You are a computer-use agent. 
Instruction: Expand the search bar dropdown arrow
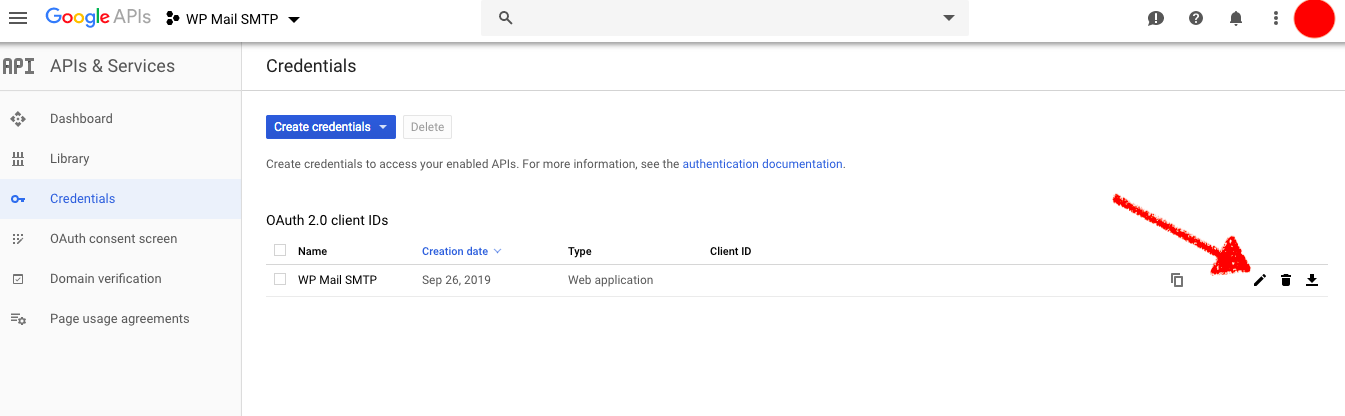(x=948, y=18)
